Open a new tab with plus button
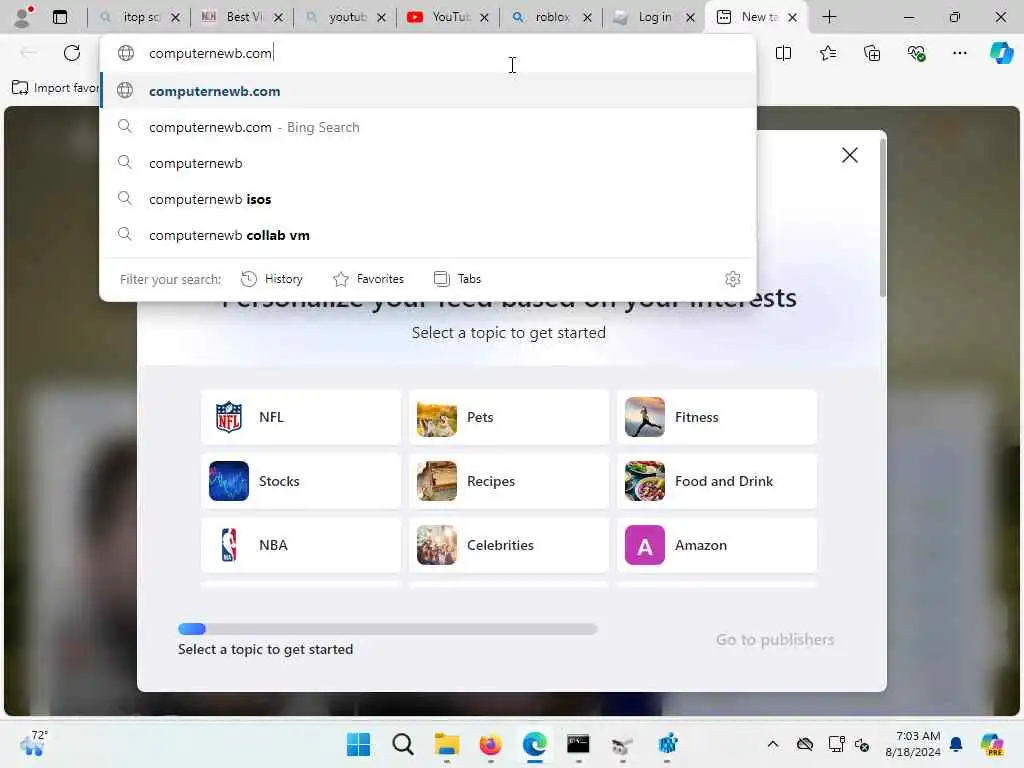Image resolution: width=1024 pixels, height=768 pixels. (829, 17)
